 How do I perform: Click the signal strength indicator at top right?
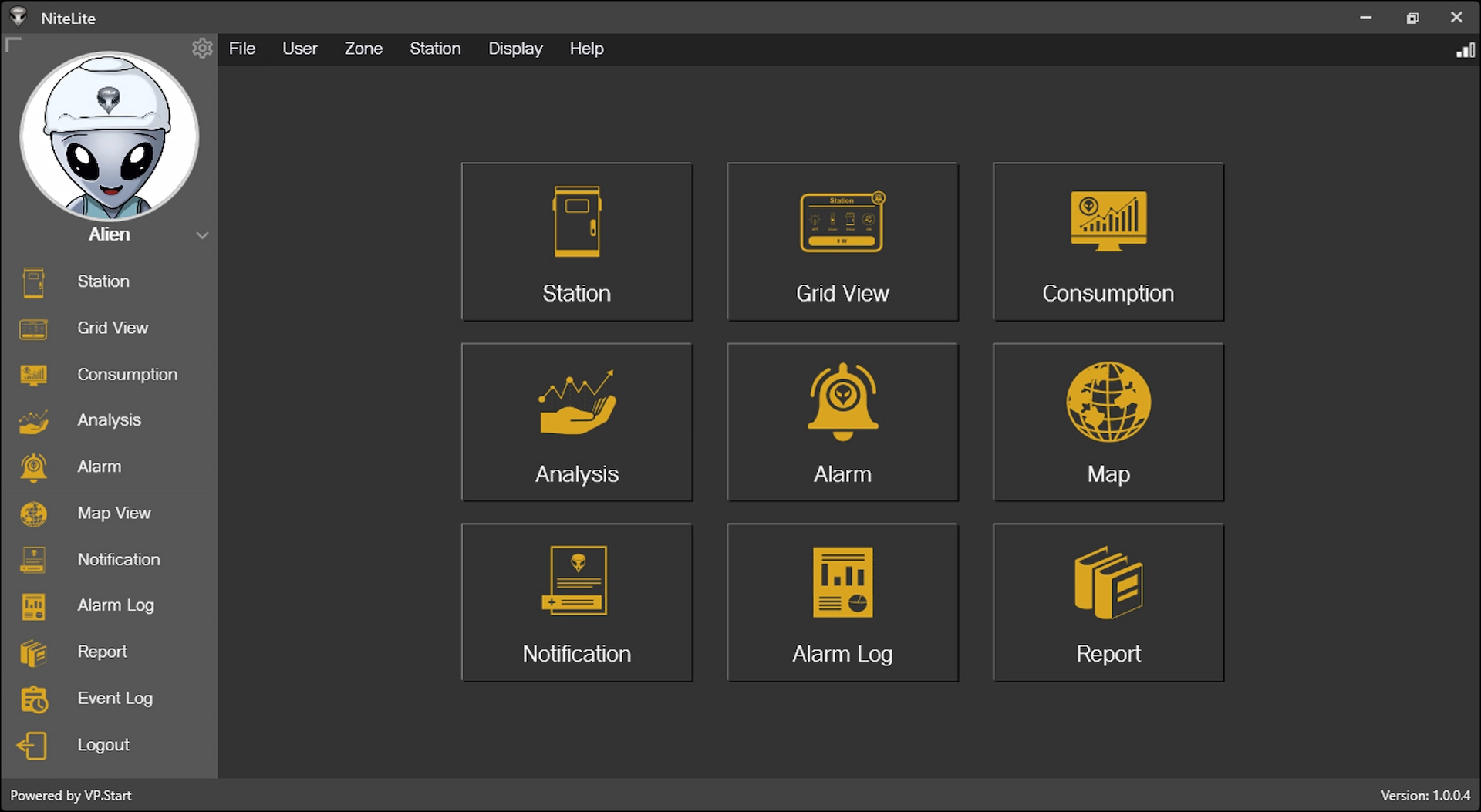pyautogui.click(x=1464, y=49)
